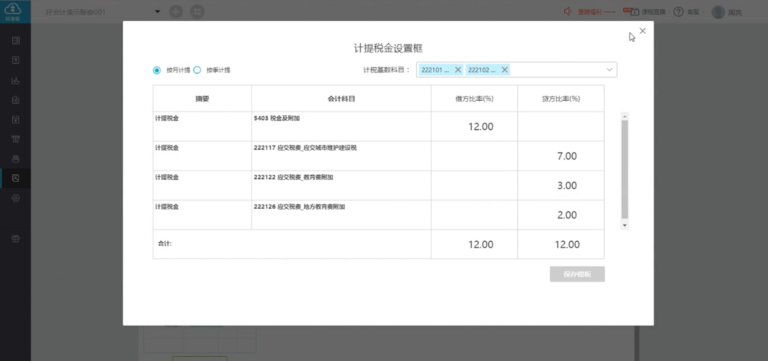Click the scroll up arrow of table scrollbar
Viewport: 768px width, 361px height.
click(x=624, y=117)
